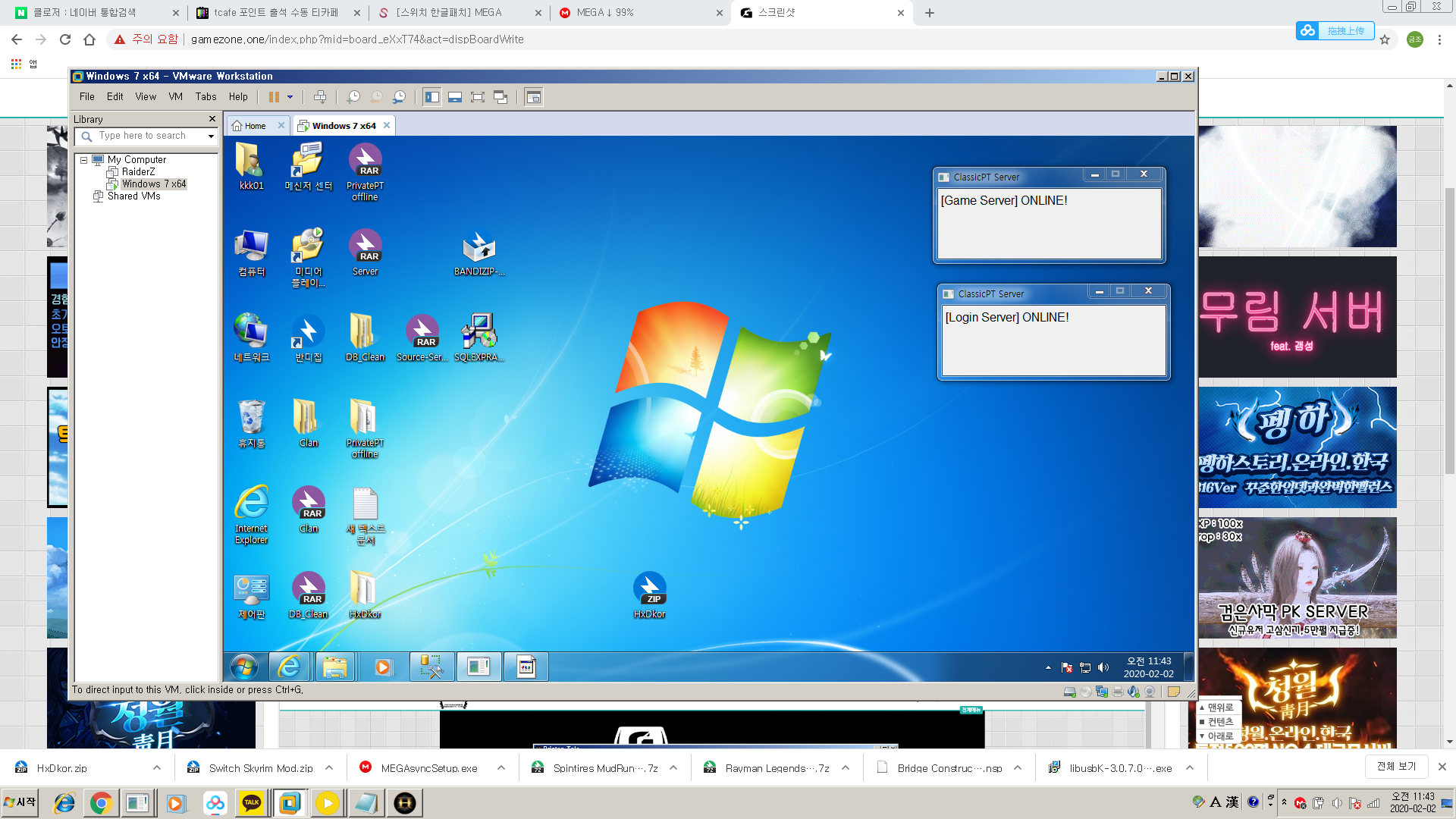Screen dimensions: 1456x819
Task: Select the Clan RAR archive icon
Action: [309, 510]
